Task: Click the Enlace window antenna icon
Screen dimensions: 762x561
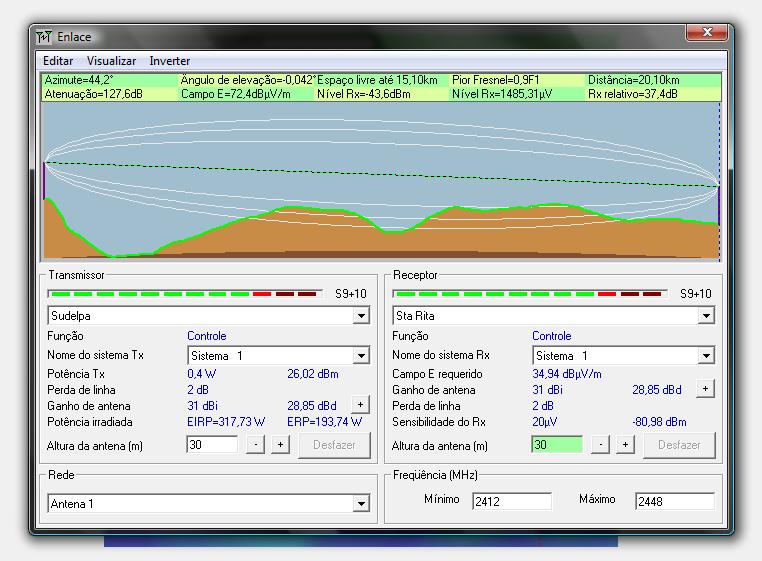Action: pos(44,37)
